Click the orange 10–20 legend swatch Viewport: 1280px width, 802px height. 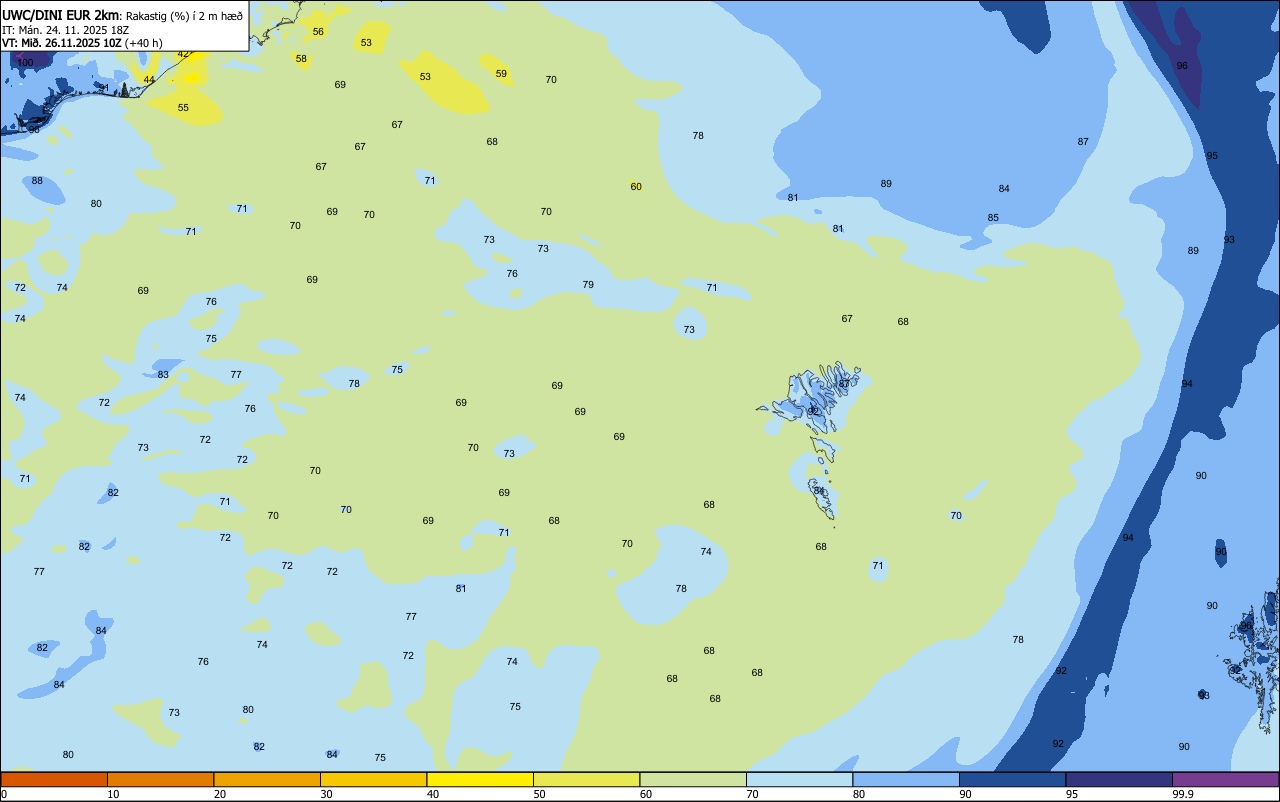click(x=160, y=779)
